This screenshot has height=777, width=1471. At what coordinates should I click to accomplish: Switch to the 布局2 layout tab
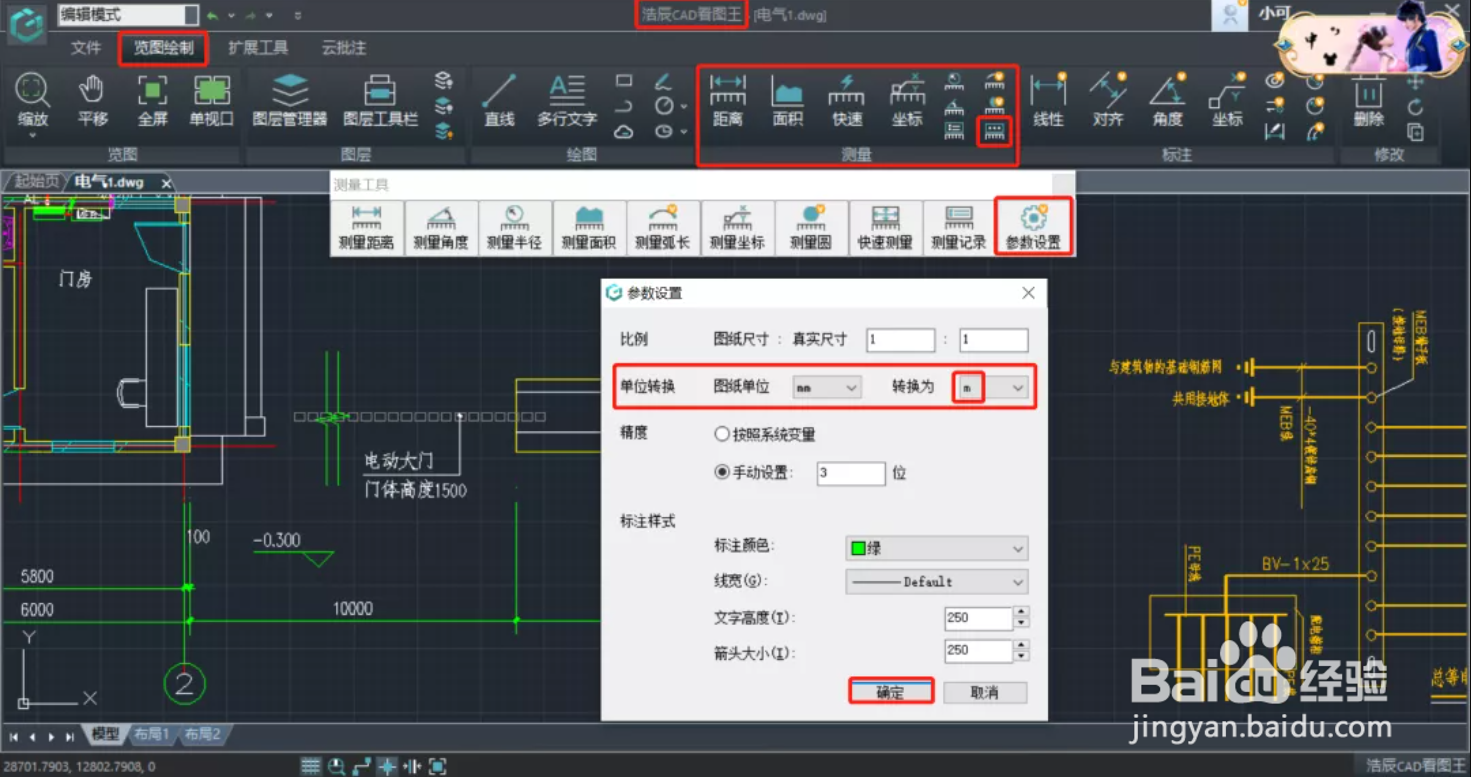[202, 735]
